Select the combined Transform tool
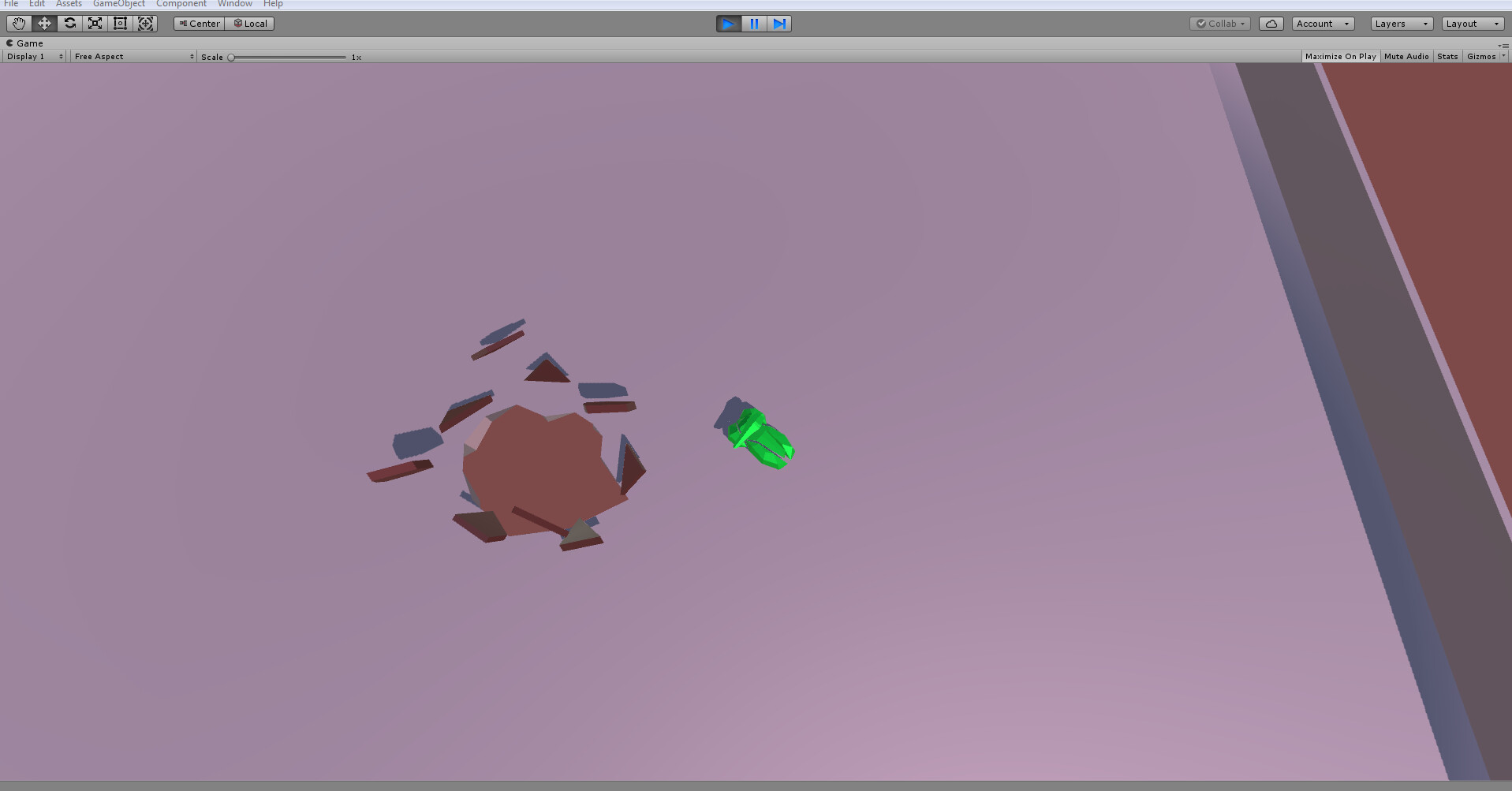The height and width of the screenshot is (791, 1512). pos(146,24)
